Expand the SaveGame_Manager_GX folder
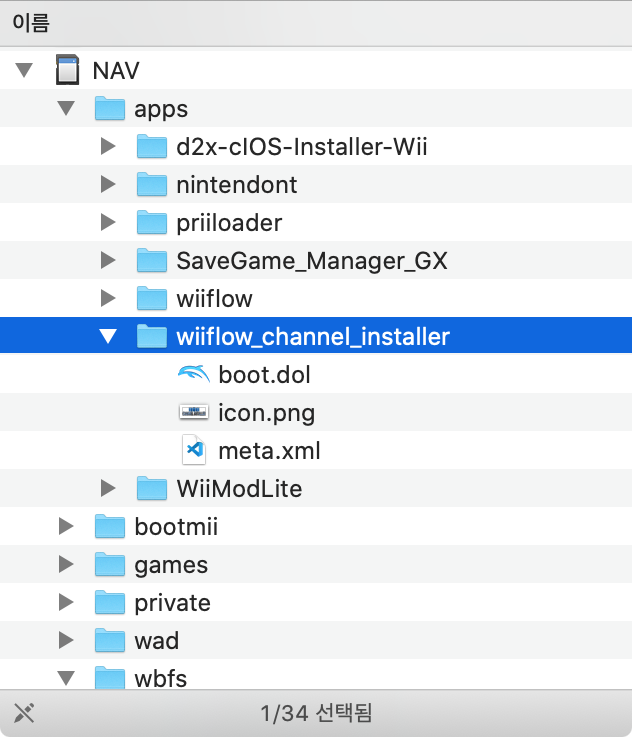The height and width of the screenshot is (737, 632). [x=108, y=260]
